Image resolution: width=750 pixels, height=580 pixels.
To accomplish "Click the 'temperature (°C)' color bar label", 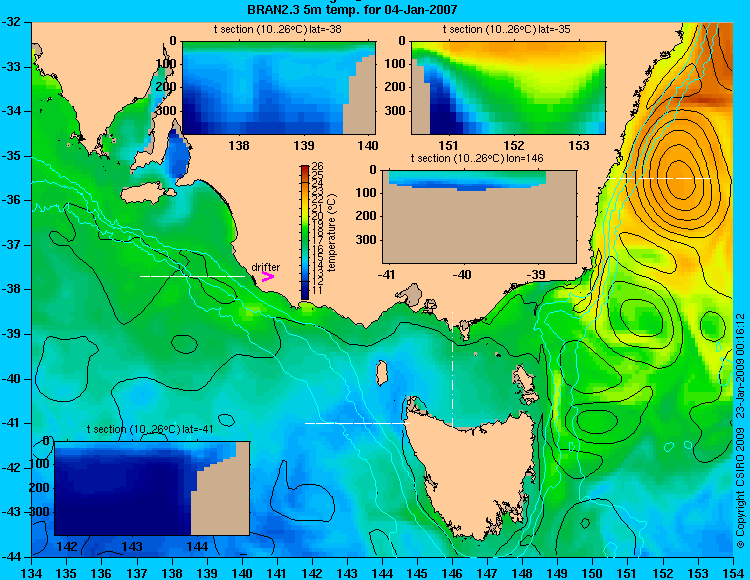I will click(332, 233).
